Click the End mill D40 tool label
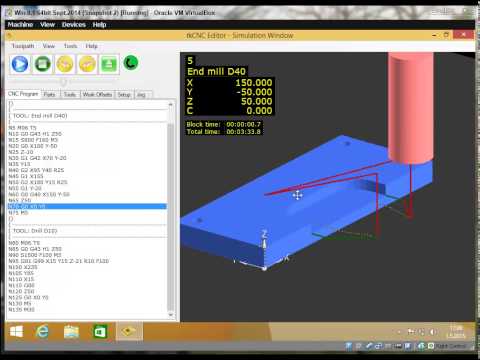The height and width of the screenshot is (360, 480). 216,71
